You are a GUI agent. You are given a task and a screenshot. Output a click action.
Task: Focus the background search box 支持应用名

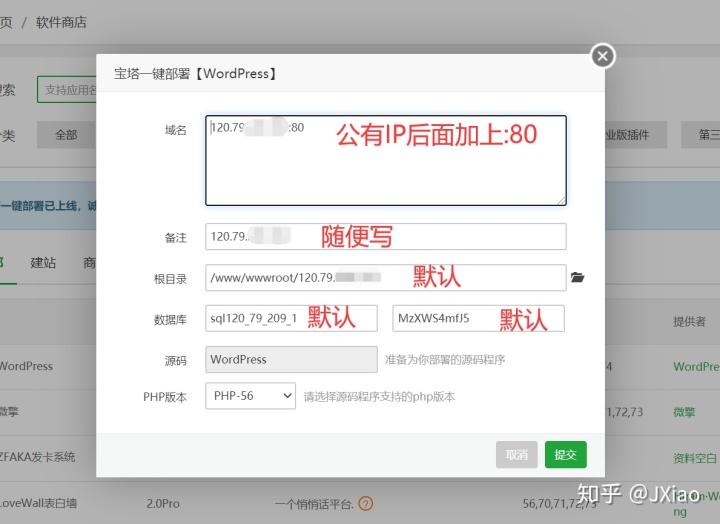(67, 90)
